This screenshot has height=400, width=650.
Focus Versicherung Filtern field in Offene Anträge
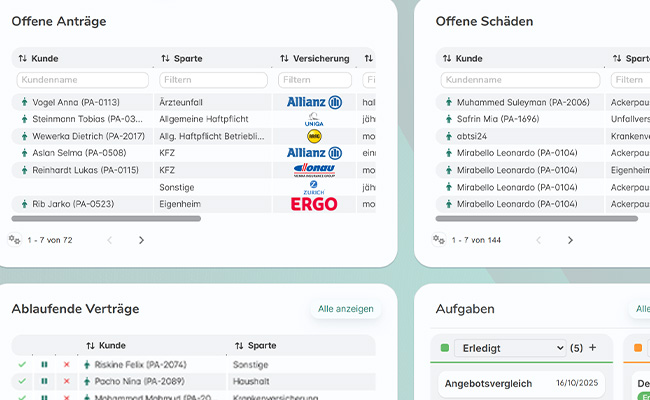coord(315,80)
